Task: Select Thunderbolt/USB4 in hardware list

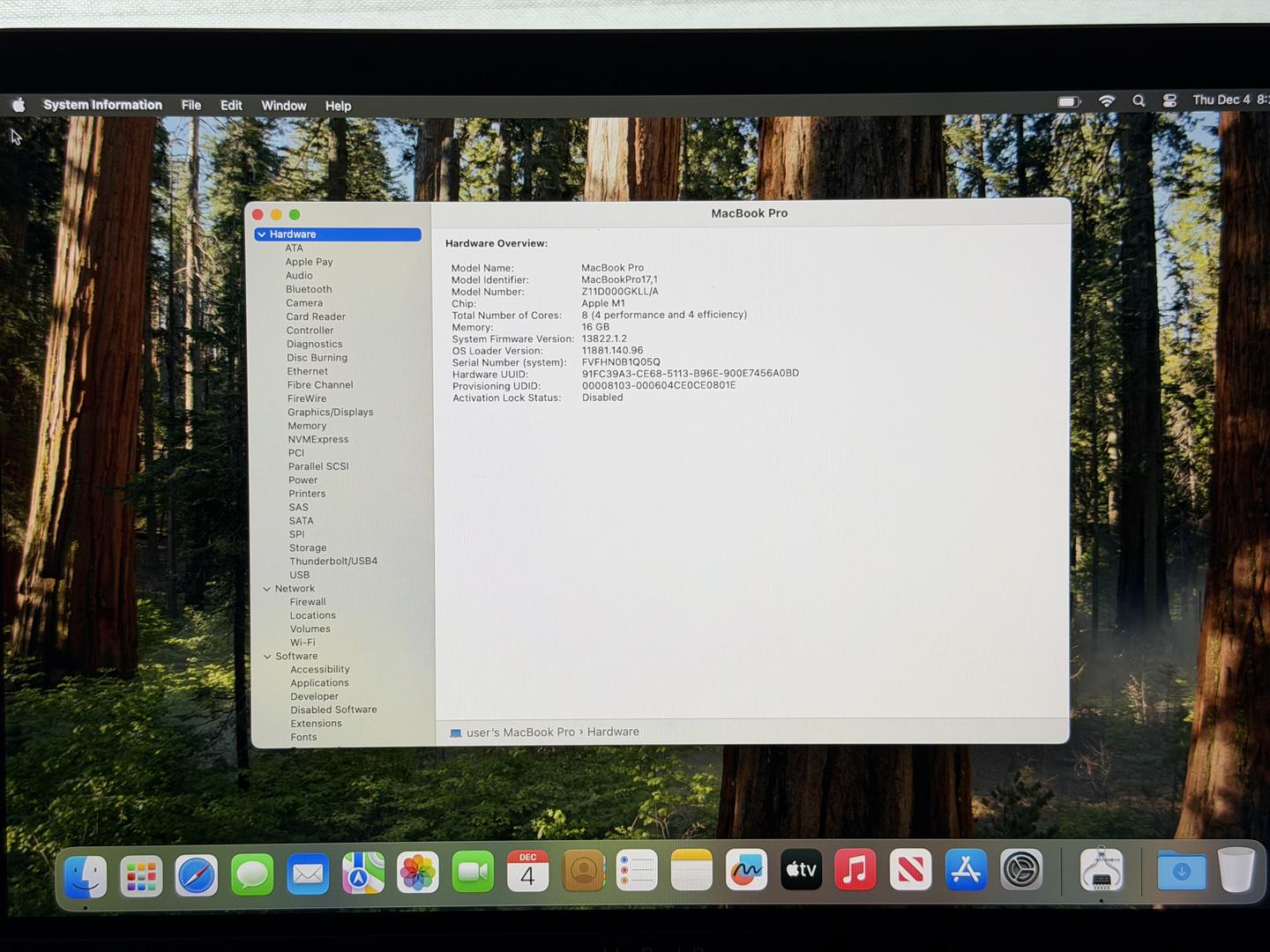Action: pyautogui.click(x=333, y=562)
